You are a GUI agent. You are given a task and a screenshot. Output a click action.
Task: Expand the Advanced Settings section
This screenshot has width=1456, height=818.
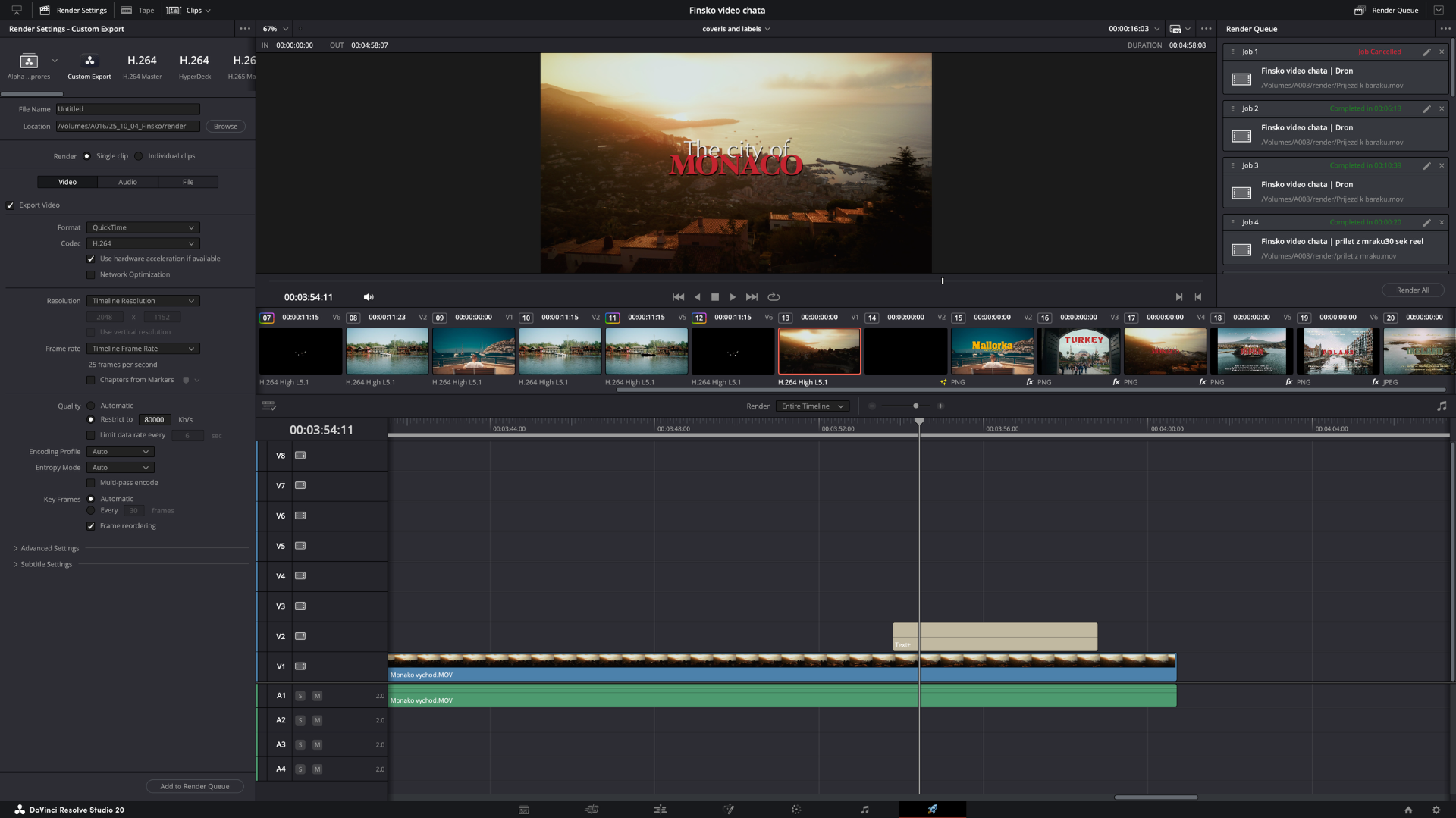(45, 548)
